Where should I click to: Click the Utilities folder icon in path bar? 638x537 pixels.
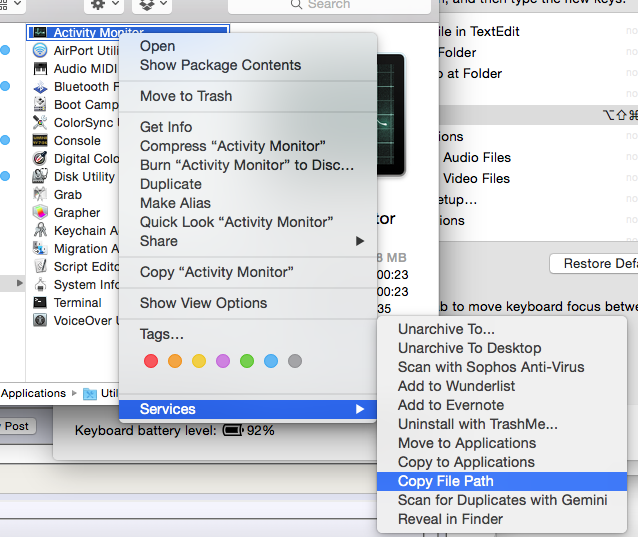(90, 393)
